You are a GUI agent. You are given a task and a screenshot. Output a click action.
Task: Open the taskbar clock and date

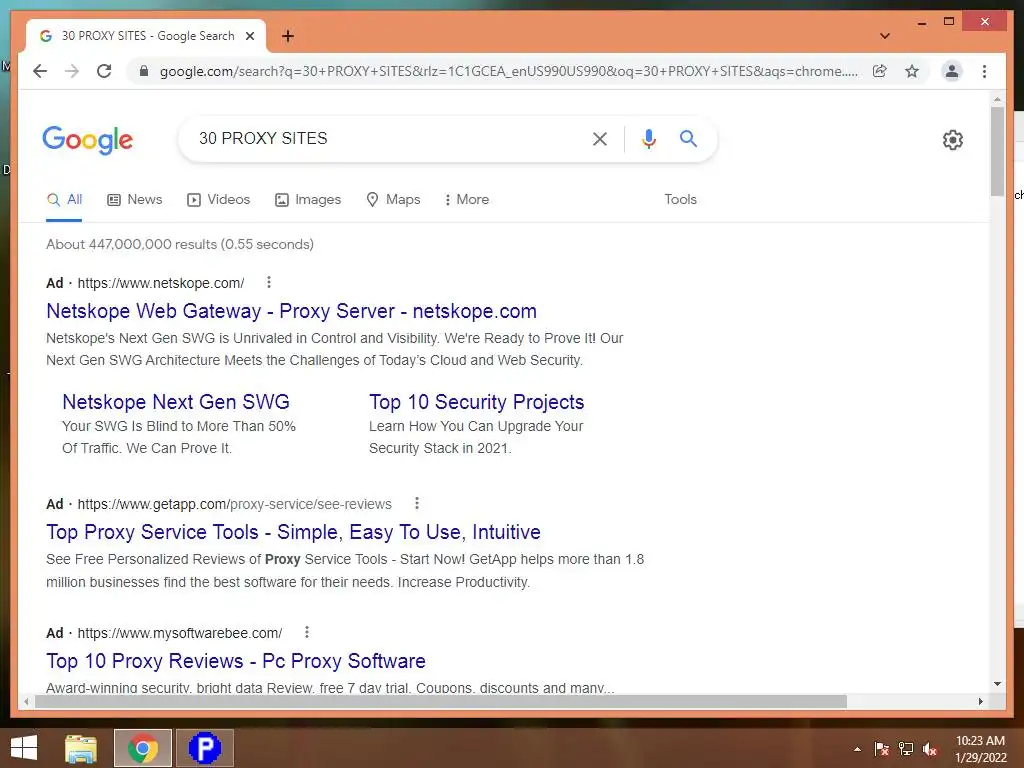(980, 749)
